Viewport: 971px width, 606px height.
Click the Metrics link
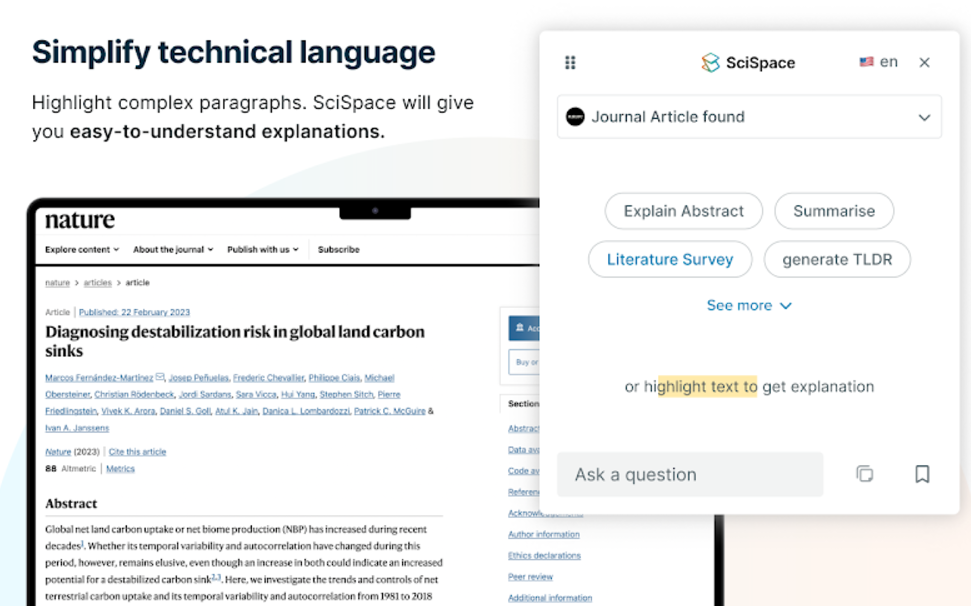(120, 469)
